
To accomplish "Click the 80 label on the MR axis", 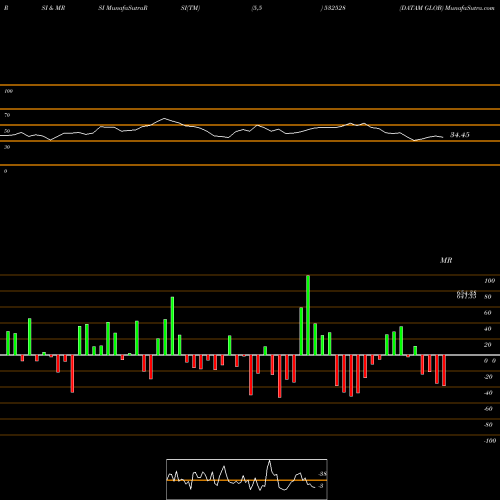I will 488,297.
